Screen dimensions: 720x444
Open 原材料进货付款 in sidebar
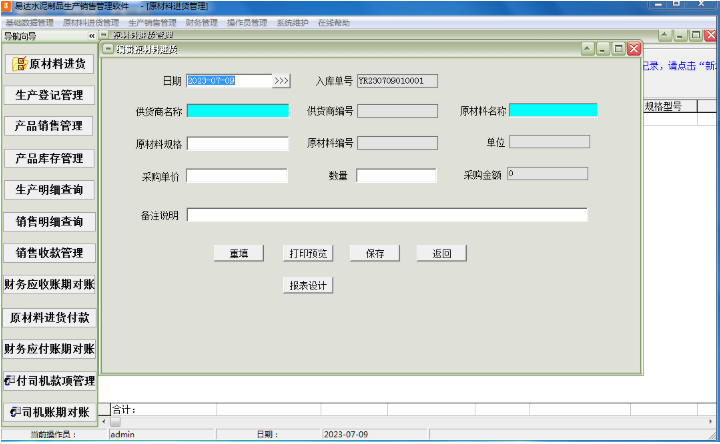tap(49, 317)
